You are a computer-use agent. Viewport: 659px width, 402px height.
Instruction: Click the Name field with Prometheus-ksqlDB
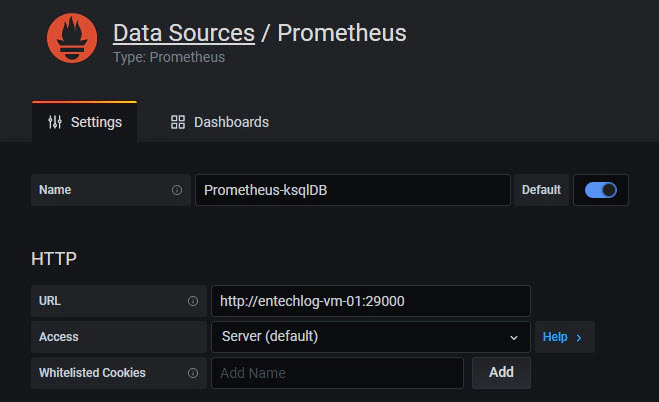tap(353, 190)
